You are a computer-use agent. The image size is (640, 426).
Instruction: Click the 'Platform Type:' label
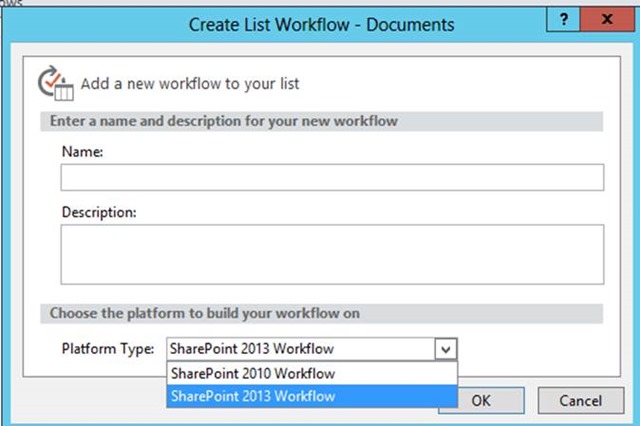click(x=108, y=349)
